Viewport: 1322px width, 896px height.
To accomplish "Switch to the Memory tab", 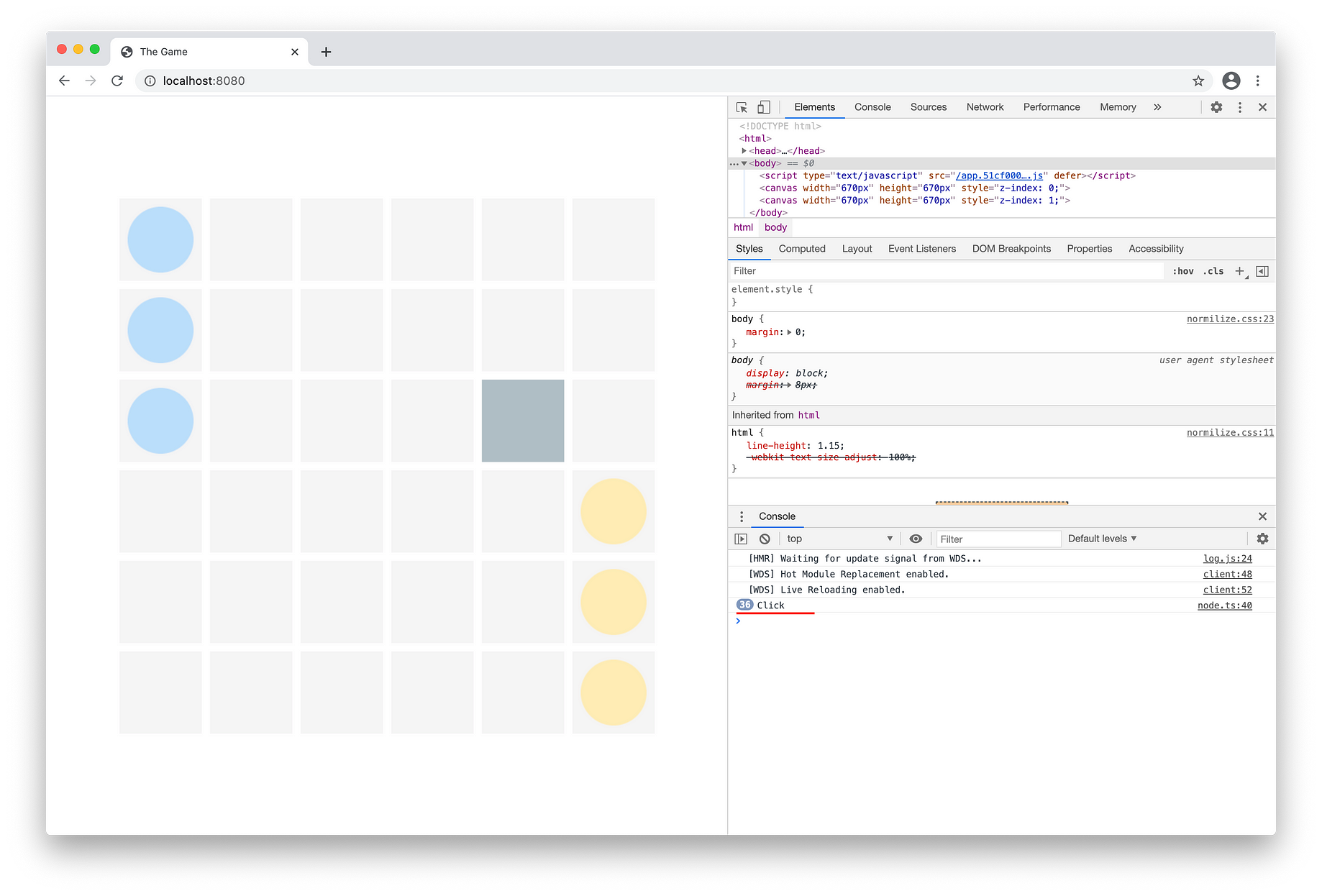I will 1118,107.
